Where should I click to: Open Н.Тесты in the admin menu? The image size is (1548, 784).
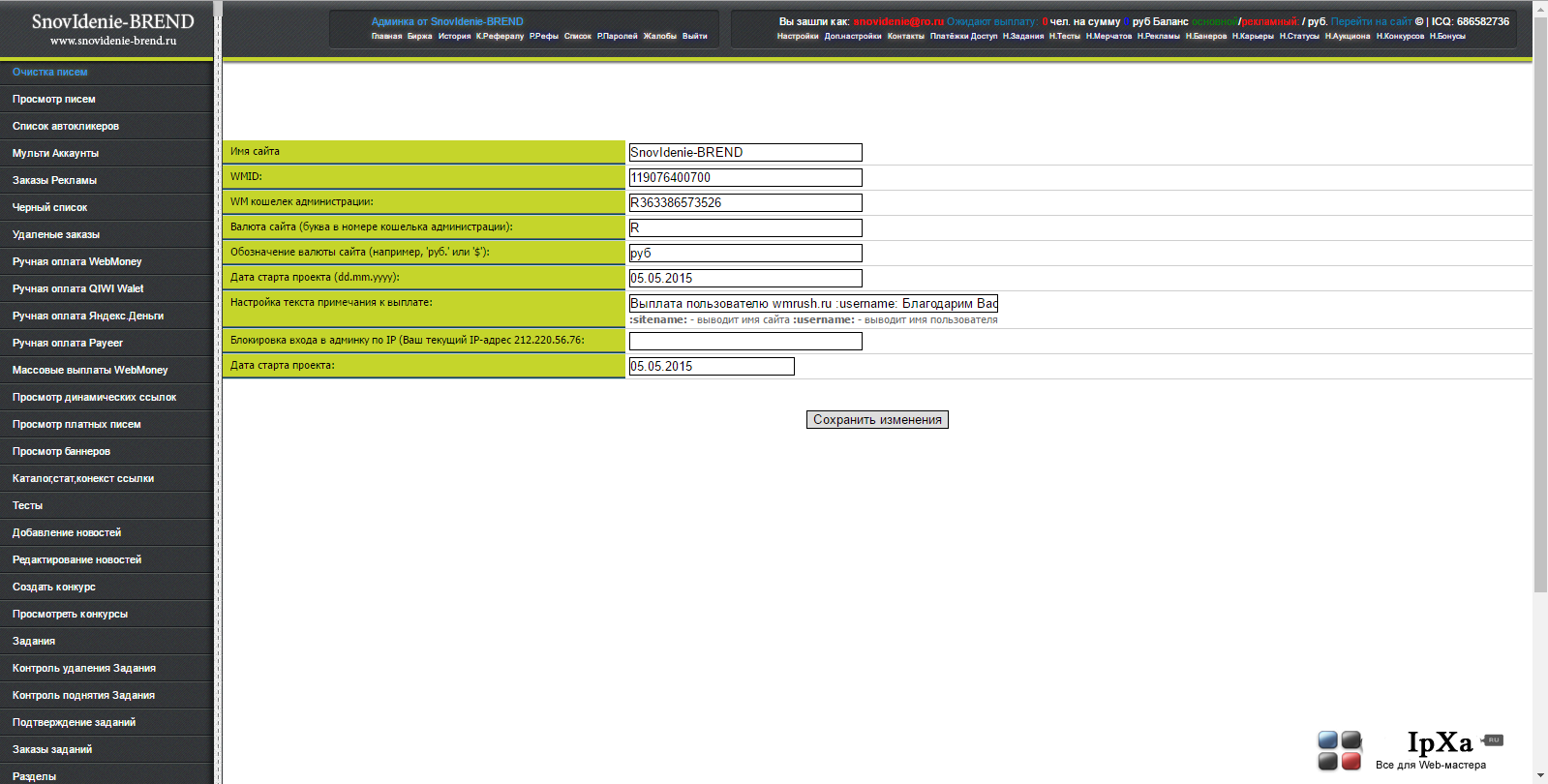coord(1065,36)
